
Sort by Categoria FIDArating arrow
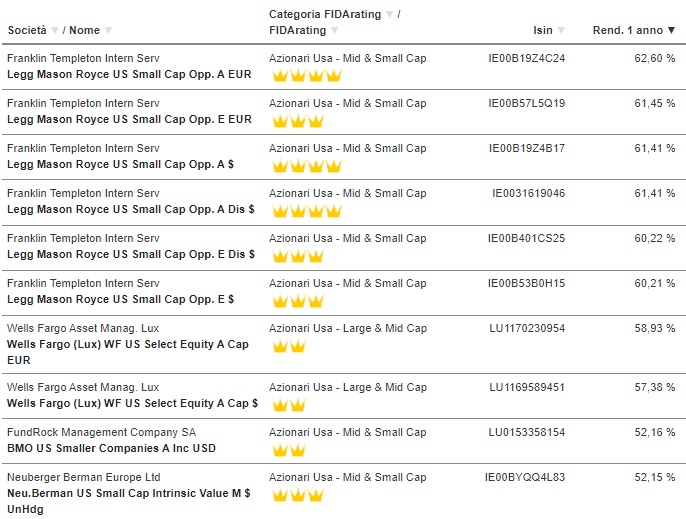[389, 14]
